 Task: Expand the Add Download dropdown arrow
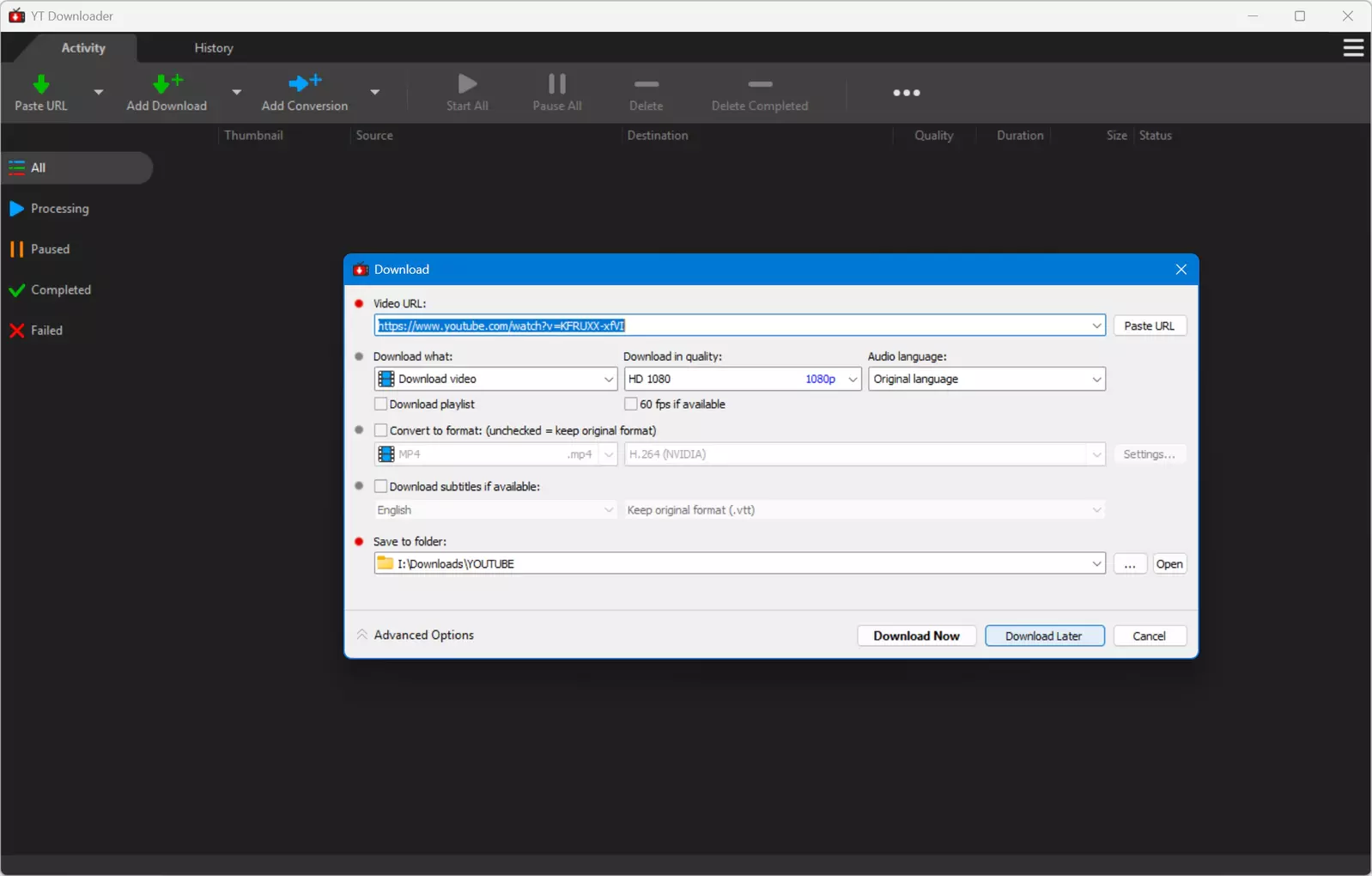(237, 92)
